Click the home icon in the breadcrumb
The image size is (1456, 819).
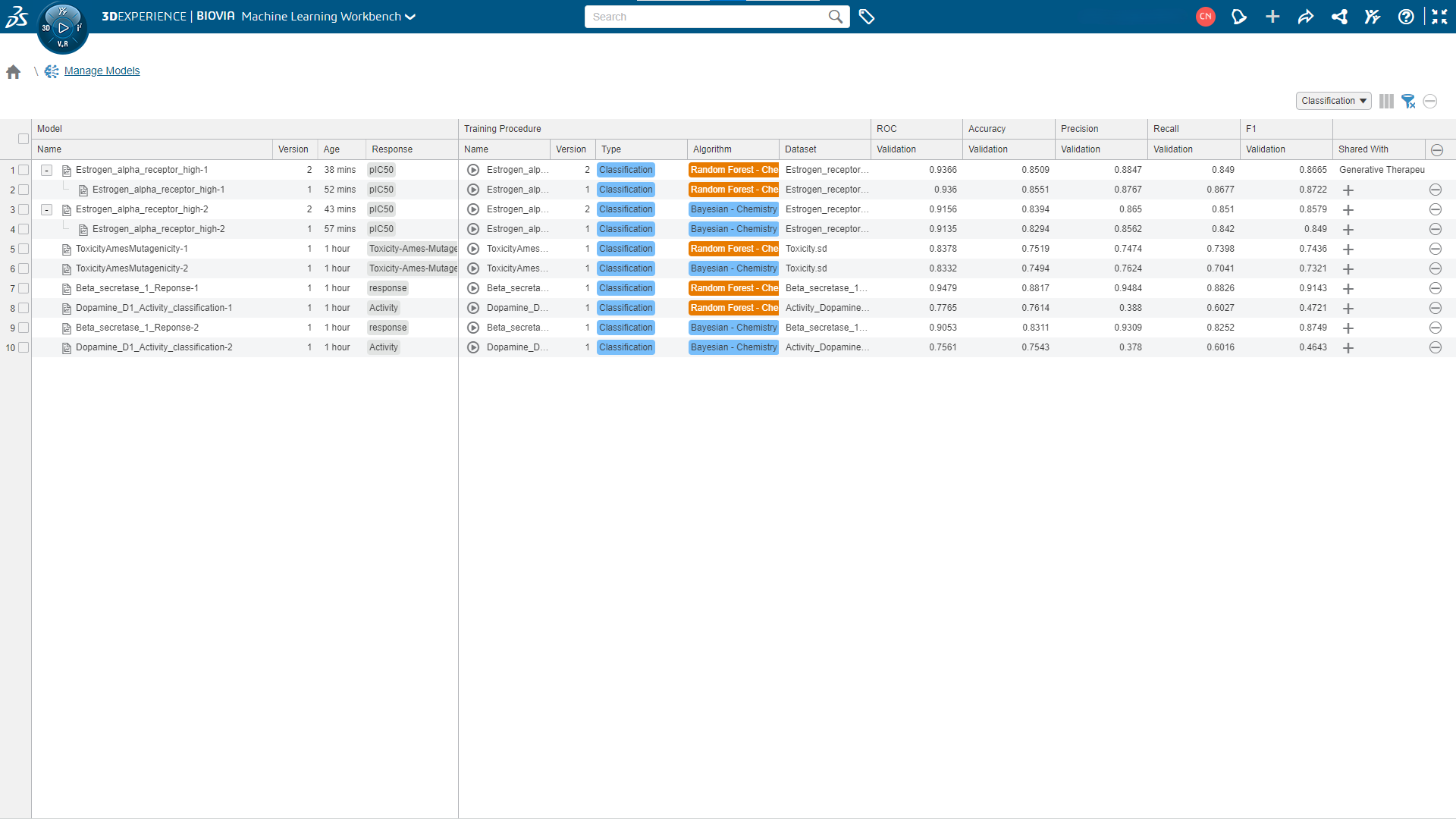pos(13,71)
